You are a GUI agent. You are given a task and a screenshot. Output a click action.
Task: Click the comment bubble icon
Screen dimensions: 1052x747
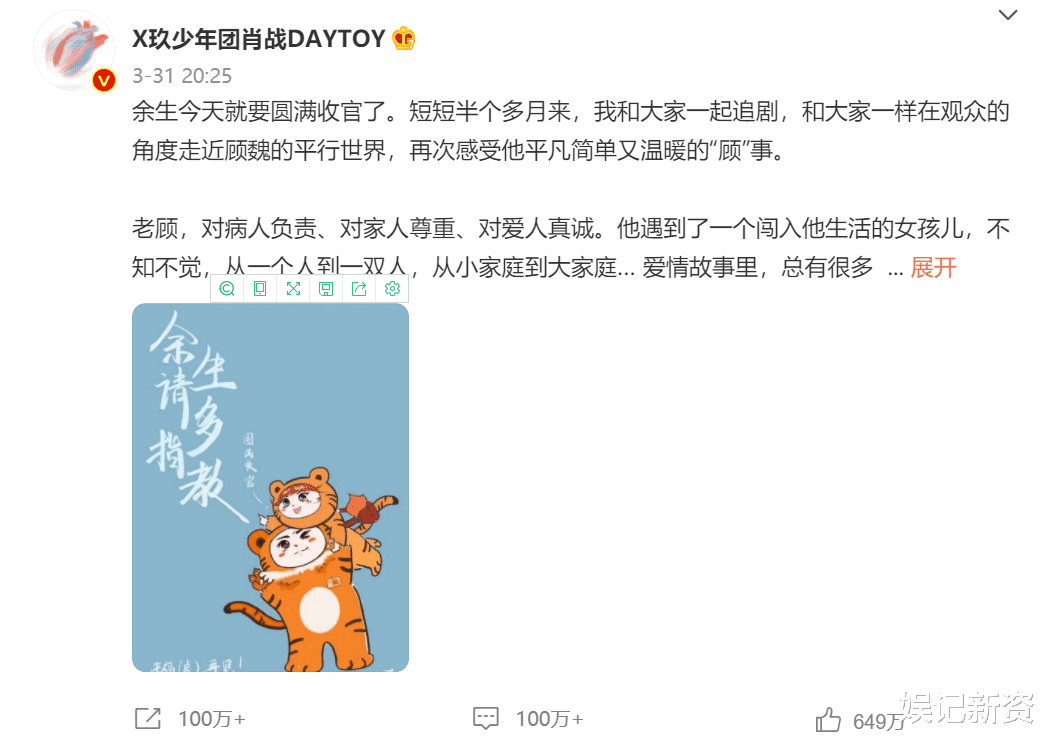pos(486,718)
